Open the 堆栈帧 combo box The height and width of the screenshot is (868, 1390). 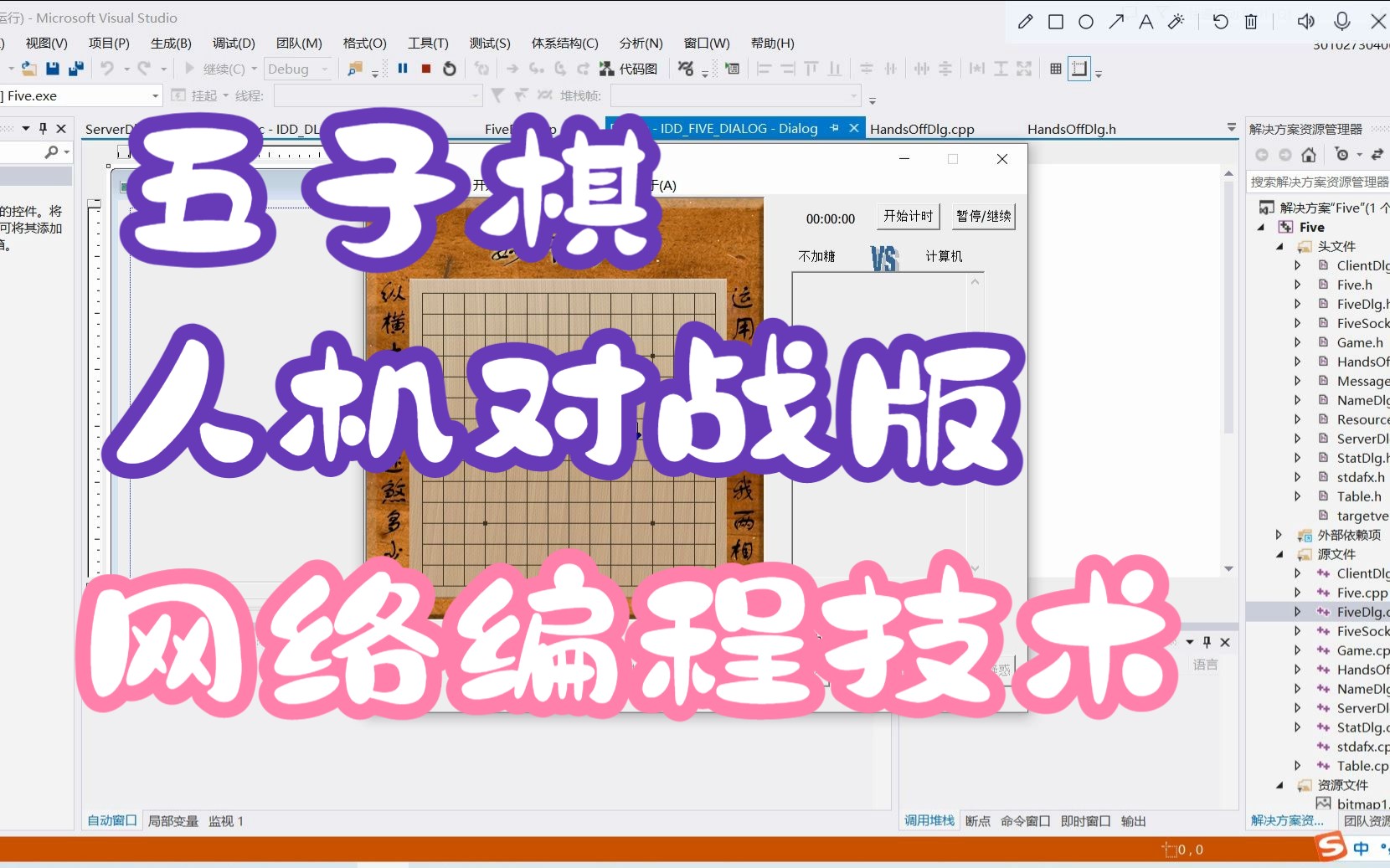pos(735,95)
